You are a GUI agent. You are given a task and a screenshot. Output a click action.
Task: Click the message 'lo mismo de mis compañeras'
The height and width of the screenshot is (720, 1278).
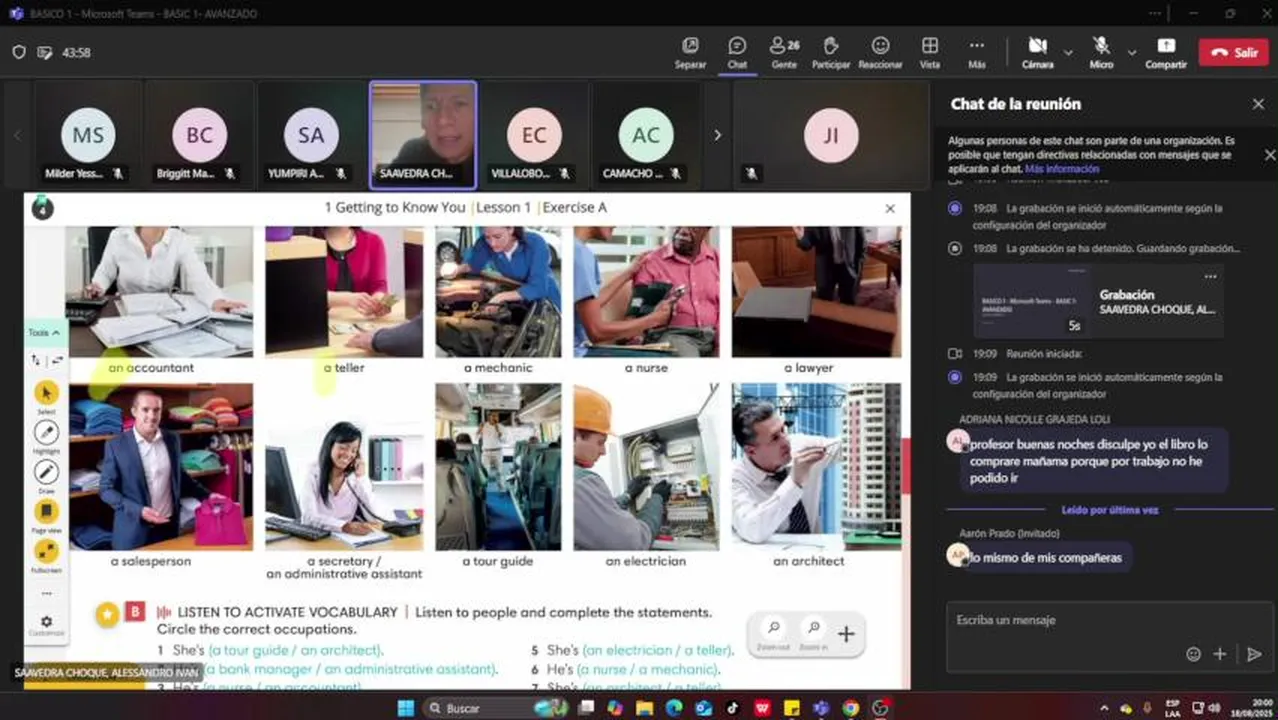[x=1045, y=558]
